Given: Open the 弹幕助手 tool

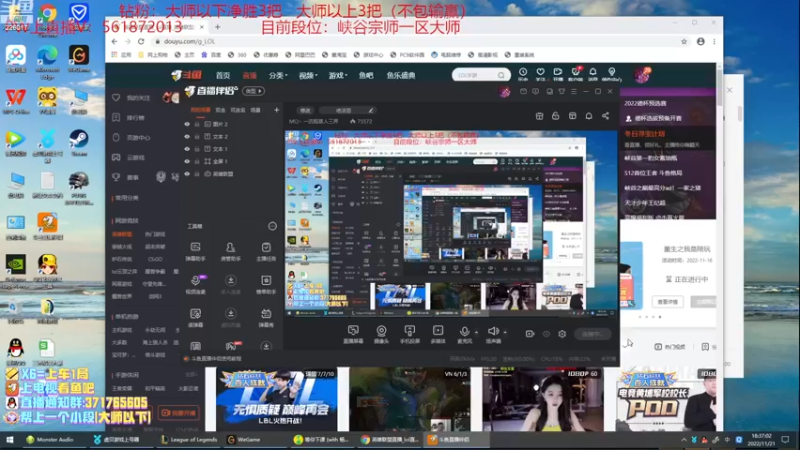Looking at the screenshot, I should [x=195, y=251].
